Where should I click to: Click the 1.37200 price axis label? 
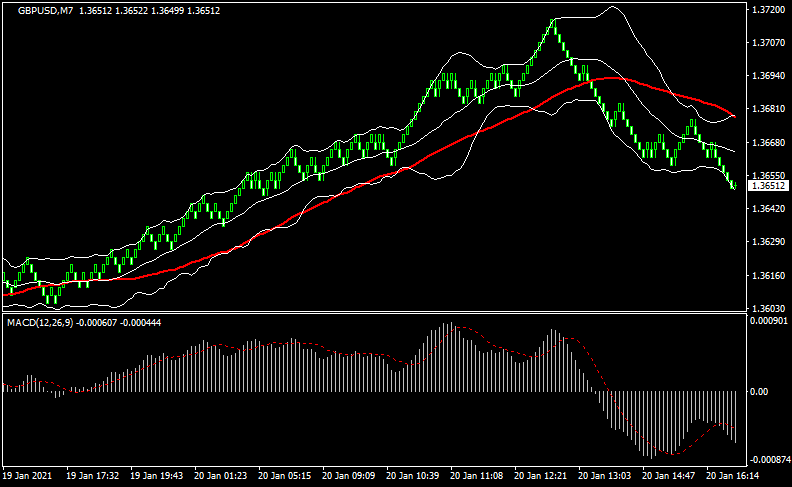(768, 10)
